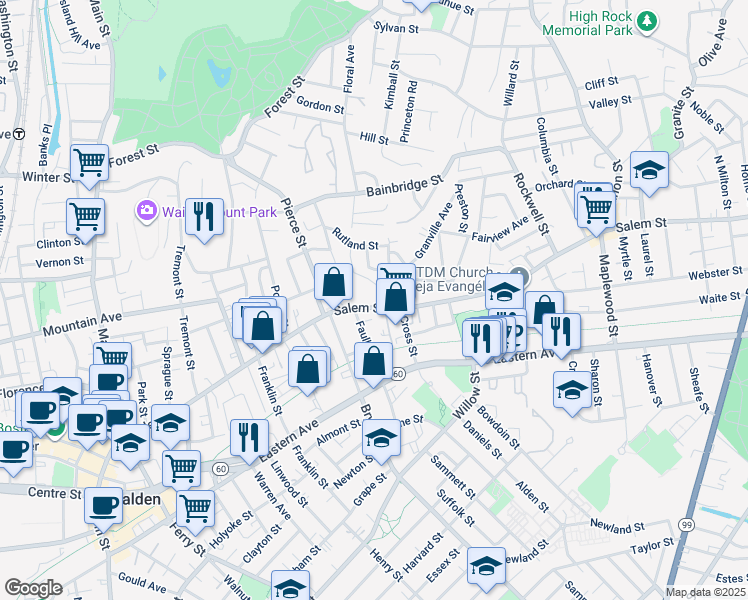Click the school marker near Sharon St
748x600 pixels.
(572, 389)
